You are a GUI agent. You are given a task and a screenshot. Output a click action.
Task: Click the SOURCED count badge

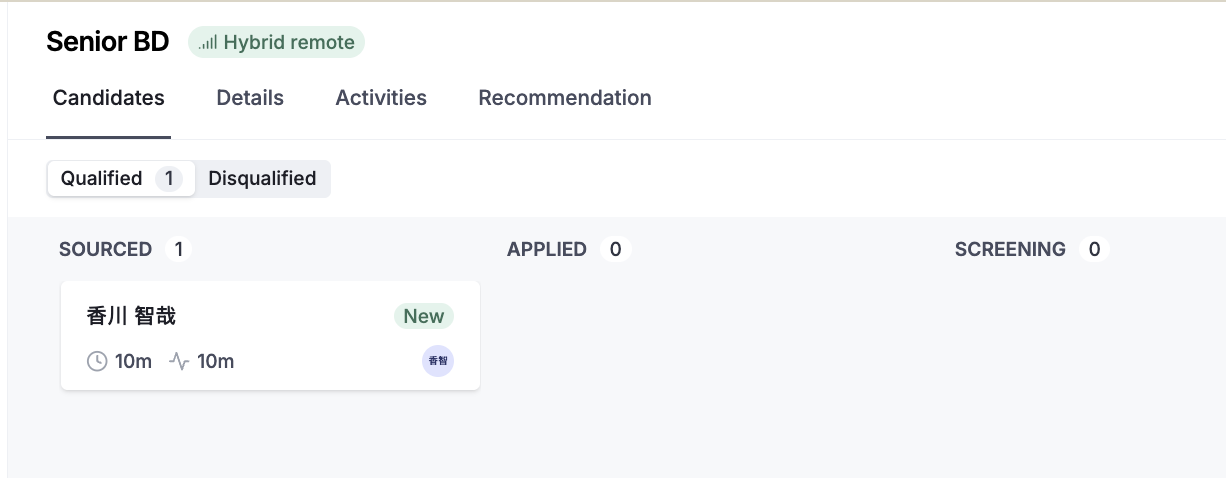pos(179,249)
